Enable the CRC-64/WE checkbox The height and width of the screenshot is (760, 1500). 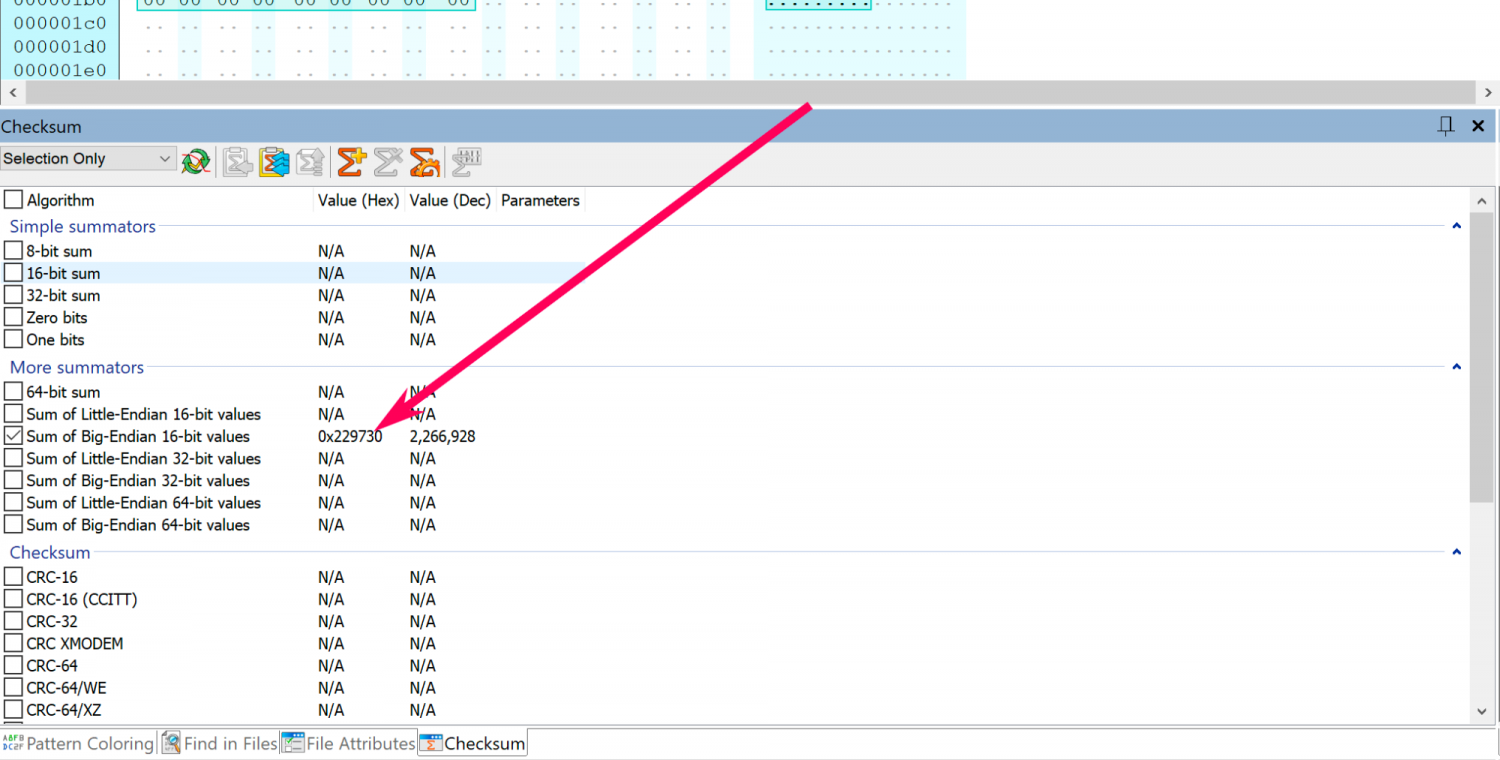click(x=13, y=688)
